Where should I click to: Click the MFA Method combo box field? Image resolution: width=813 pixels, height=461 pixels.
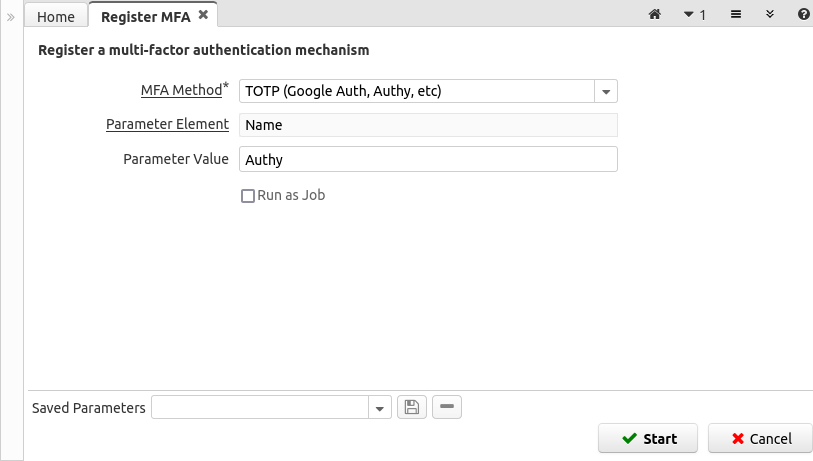coord(416,92)
